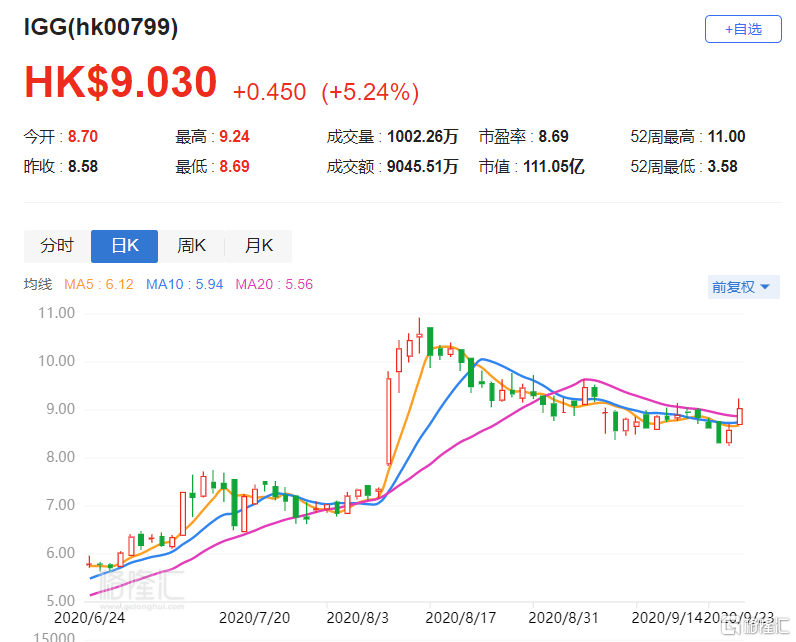This screenshot has width=796, height=642.
Task: Click the 昨收 previous close 8.58
Action: [83, 166]
